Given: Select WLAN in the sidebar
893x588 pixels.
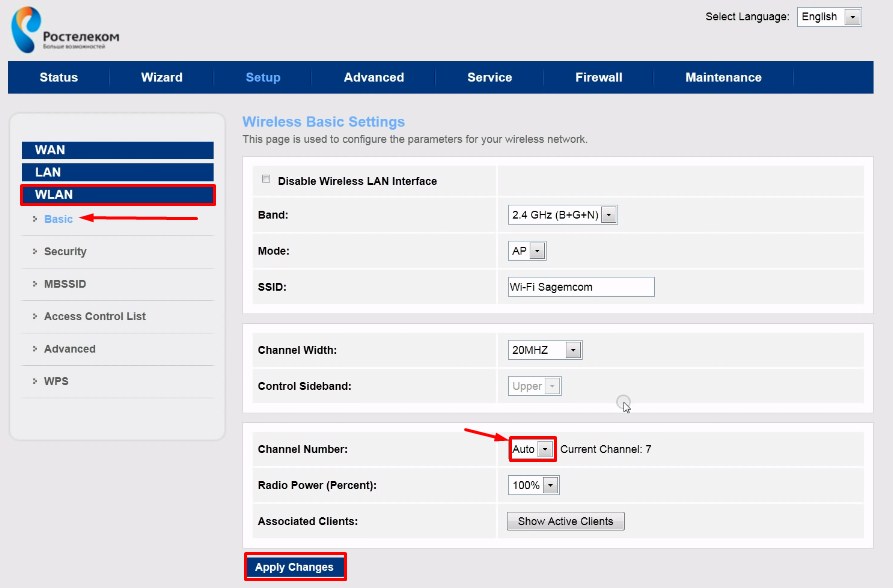Looking at the screenshot, I should tap(118, 194).
